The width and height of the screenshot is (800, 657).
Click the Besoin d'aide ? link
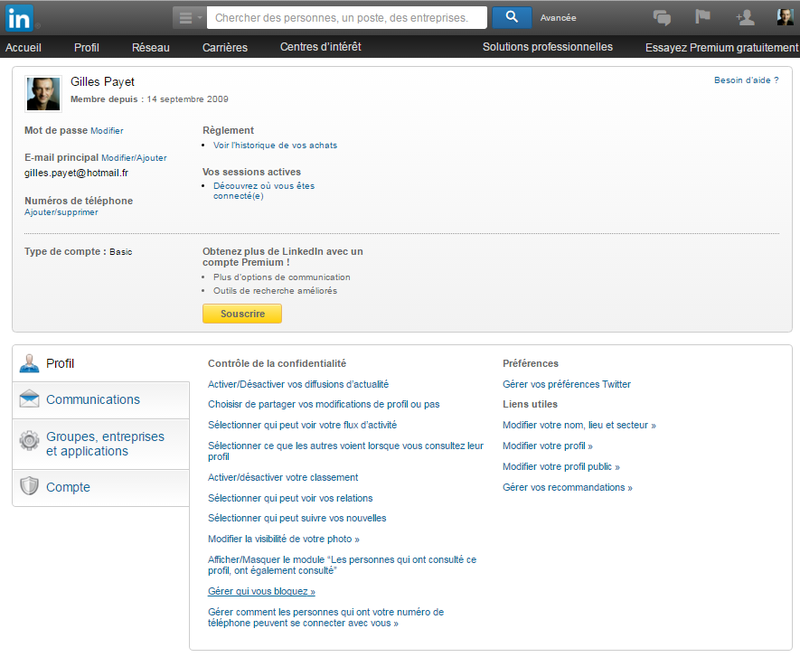[x=746, y=80]
